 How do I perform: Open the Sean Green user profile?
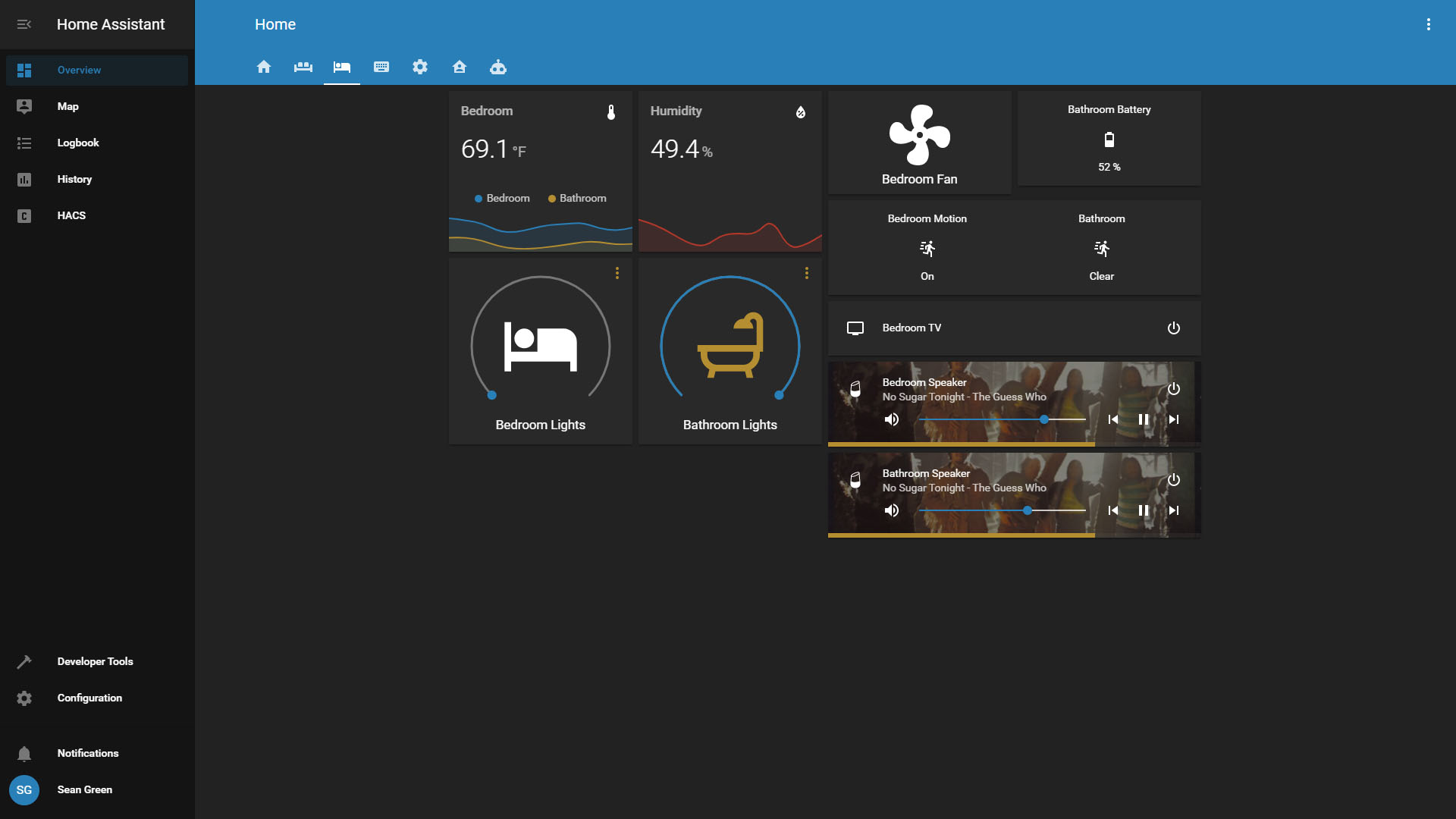tap(97, 789)
